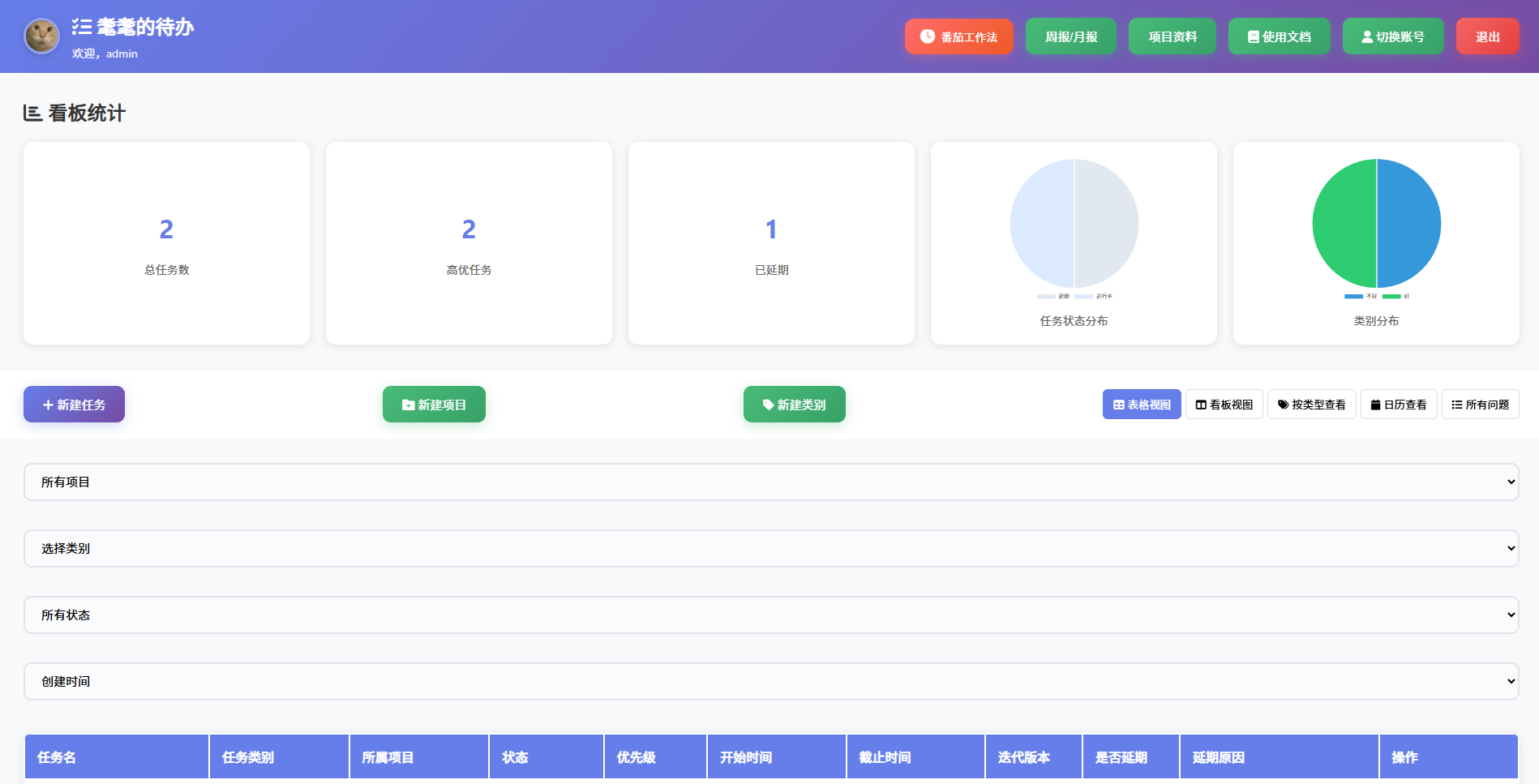Switch to 按类型查看 view
This screenshot has height=784, width=1539.
tap(1311, 405)
